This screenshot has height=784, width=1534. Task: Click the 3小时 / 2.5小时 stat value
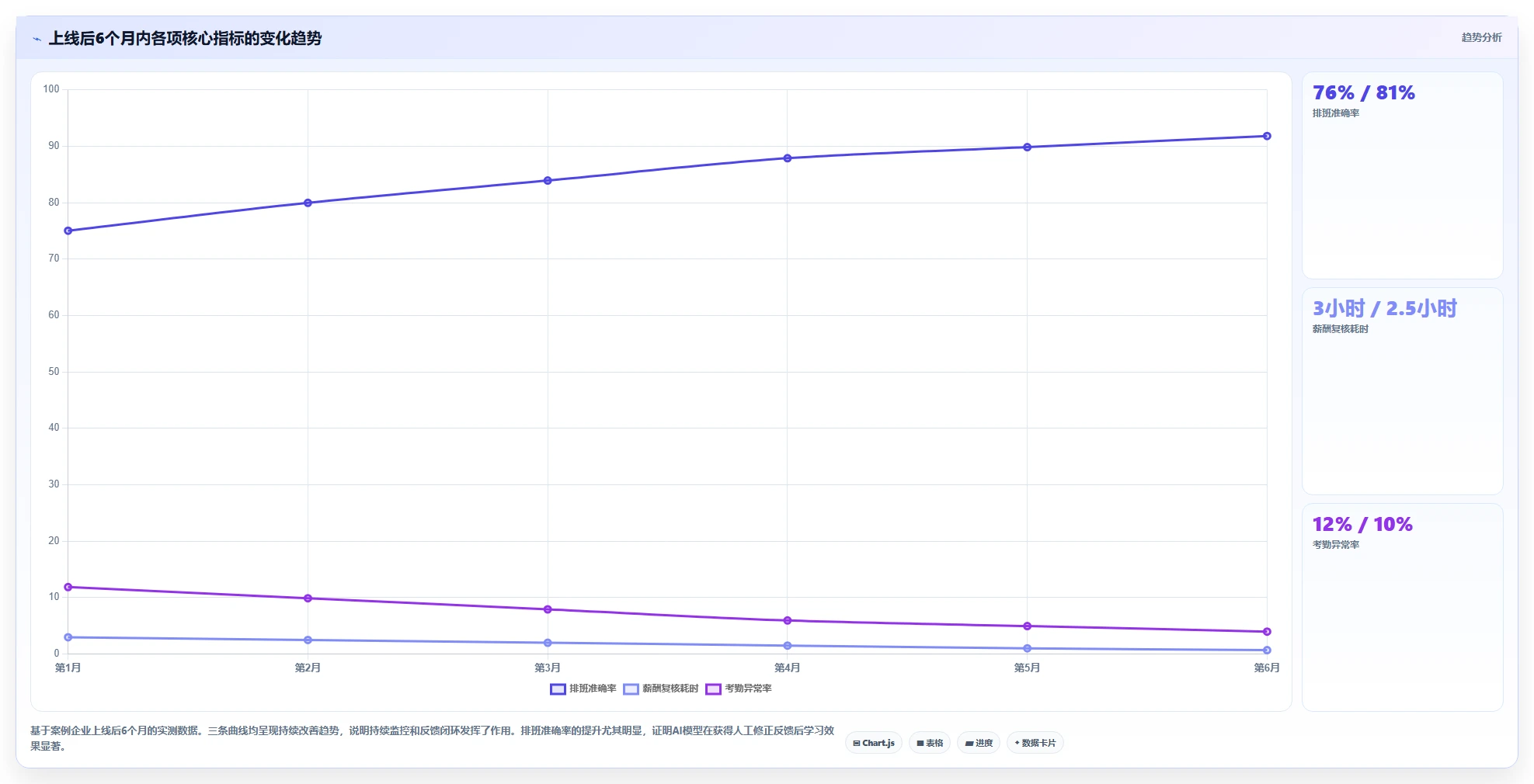click(x=1385, y=309)
